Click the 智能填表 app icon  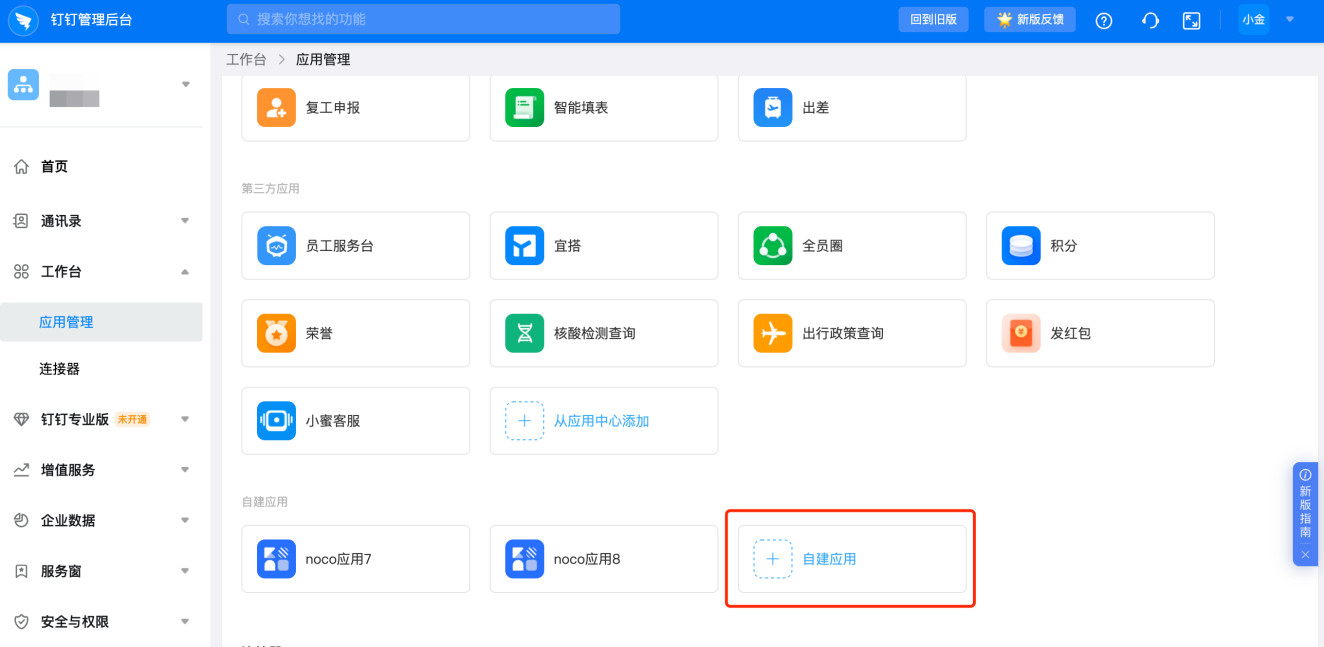[524, 107]
